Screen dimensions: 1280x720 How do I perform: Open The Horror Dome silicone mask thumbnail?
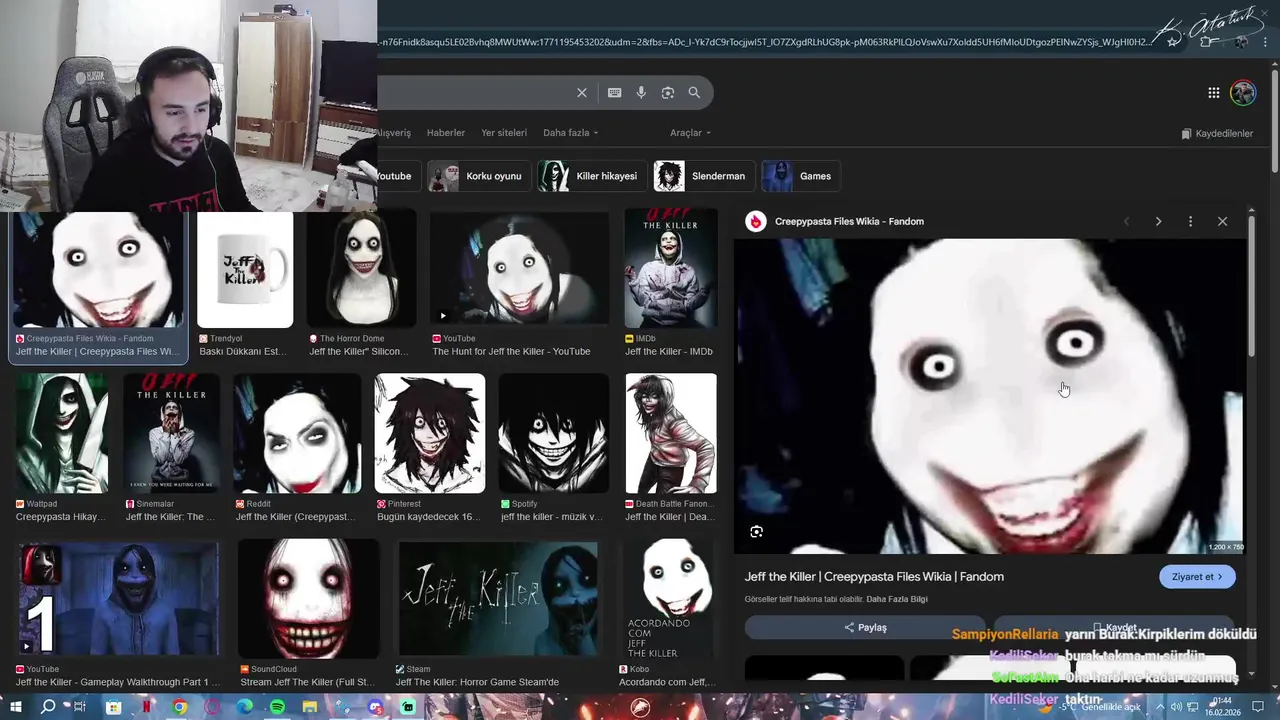[361, 270]
